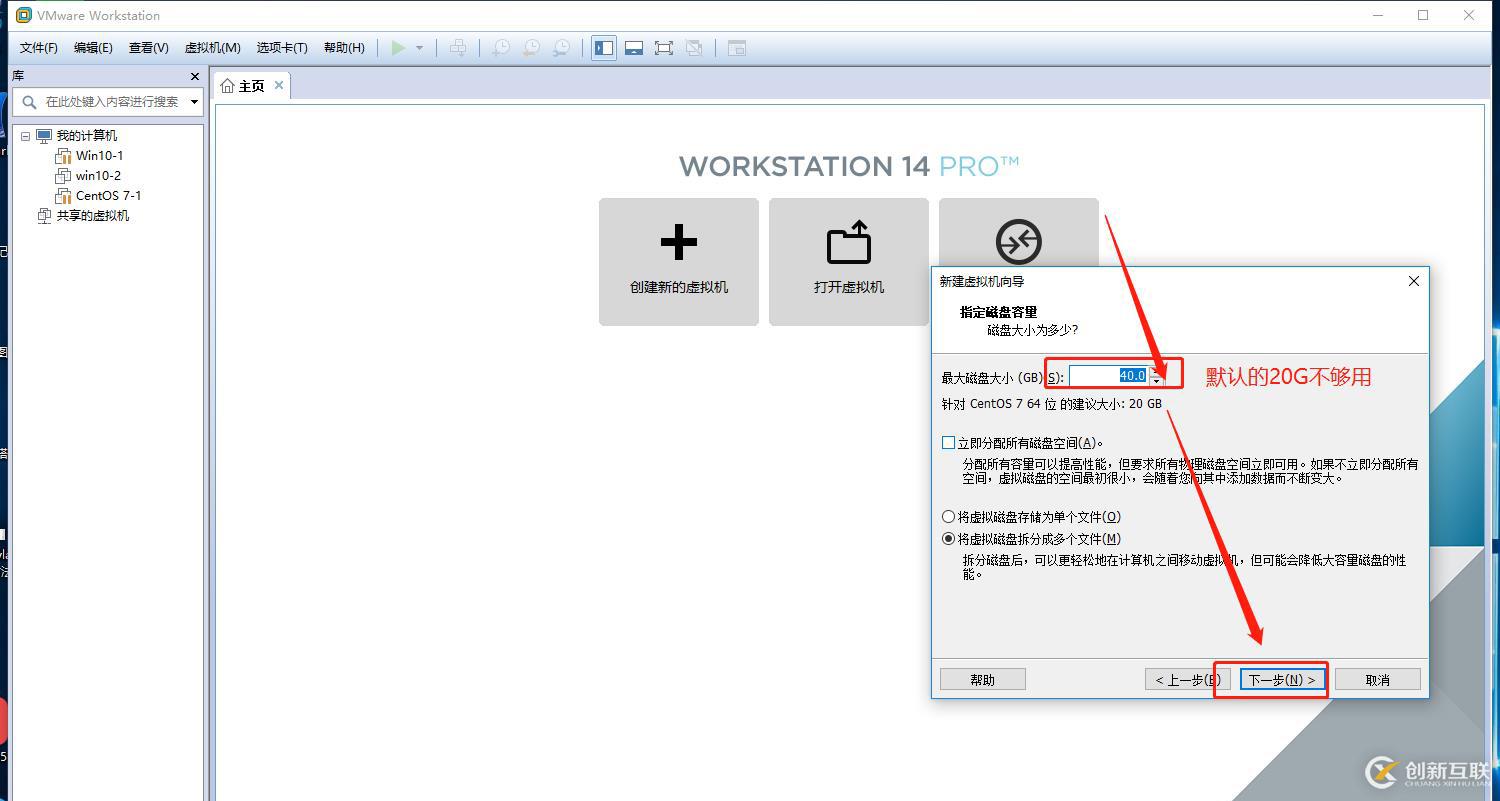Image resolution: width=1500 pixels, height=801 pixels.
Task: Click the Win10-1 virtual machine icon
Action: (63, 156)
